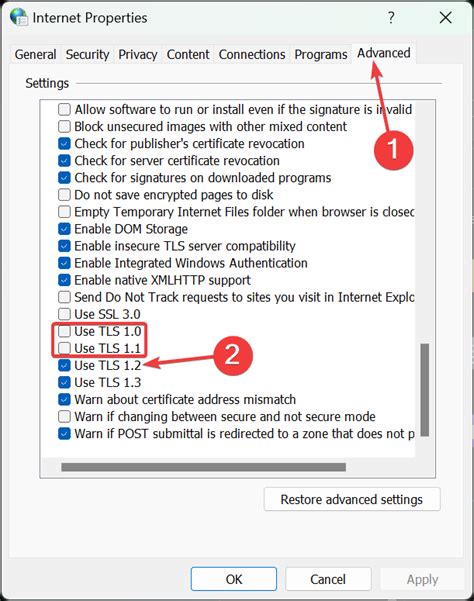
Task: Check Block unsecured images with mixed content
Action: 64,126
